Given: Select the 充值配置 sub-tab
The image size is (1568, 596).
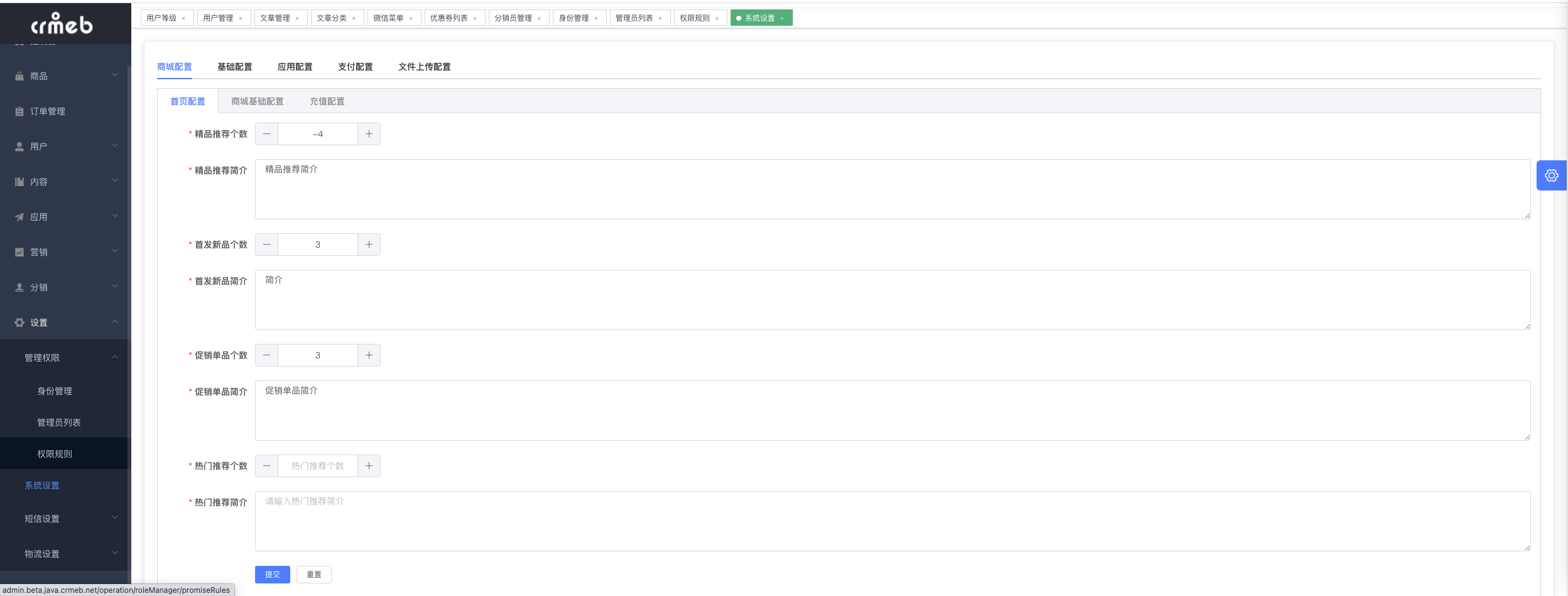Looking at the screenshot, I should (x=327, y=101).
